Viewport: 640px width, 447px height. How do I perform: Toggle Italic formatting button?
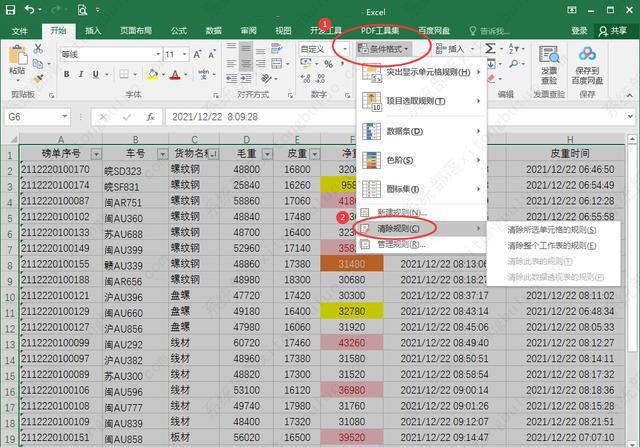84,73
